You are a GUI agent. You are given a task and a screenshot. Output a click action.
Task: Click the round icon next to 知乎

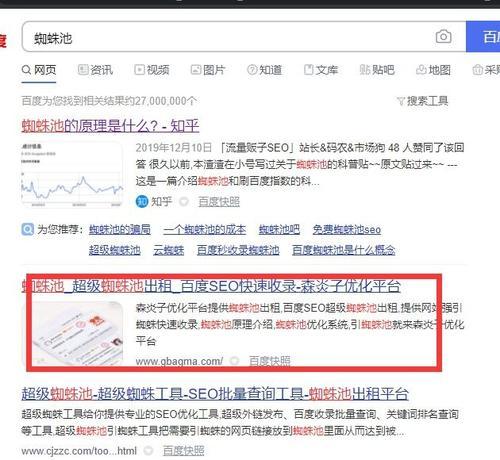point(184,202)
